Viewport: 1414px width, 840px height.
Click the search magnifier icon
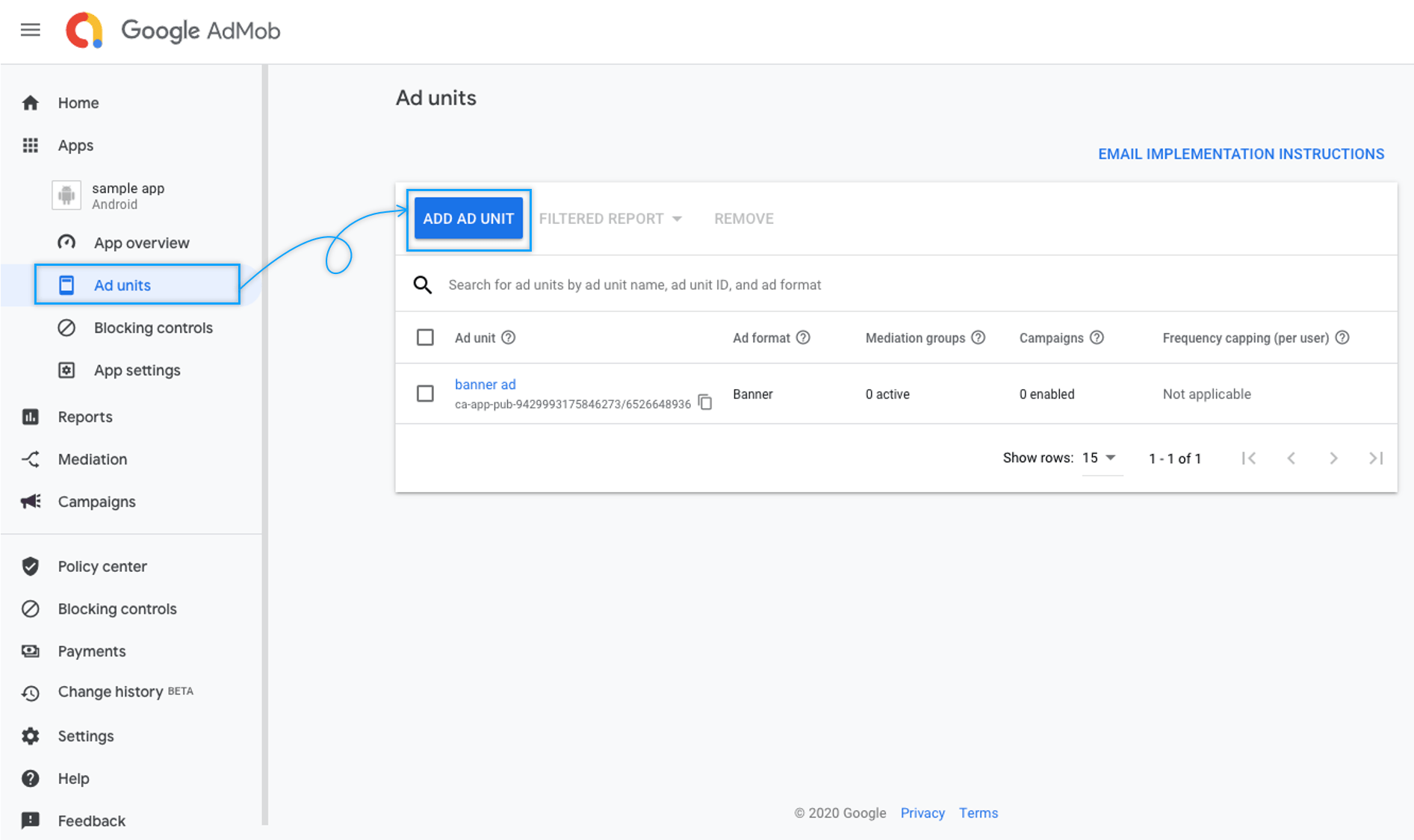pos(423,284)
